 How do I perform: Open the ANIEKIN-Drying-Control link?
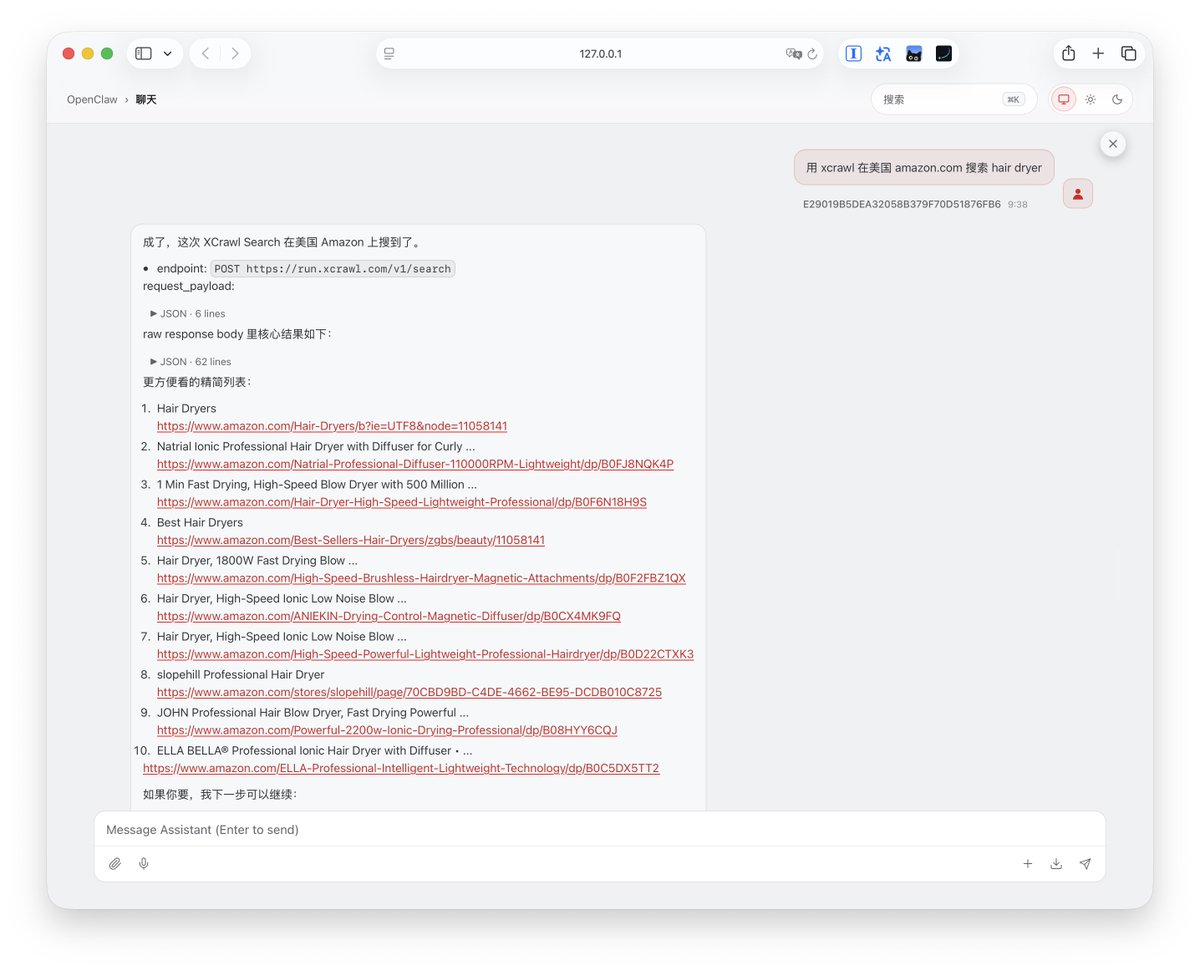(389, 616)
